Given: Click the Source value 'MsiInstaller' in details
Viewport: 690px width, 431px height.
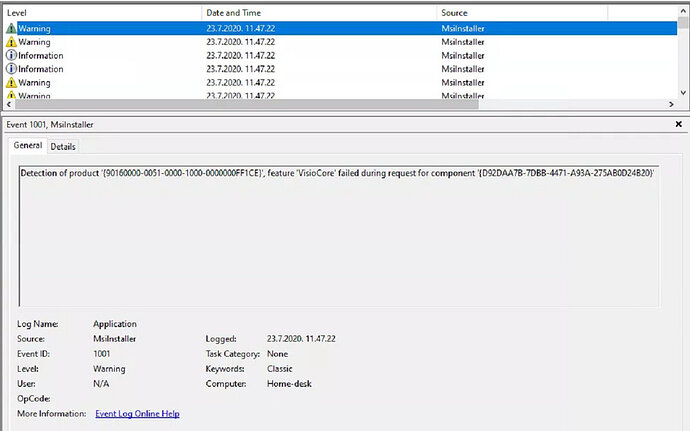Looking at the screenshot, I should [x=114, y=339].
